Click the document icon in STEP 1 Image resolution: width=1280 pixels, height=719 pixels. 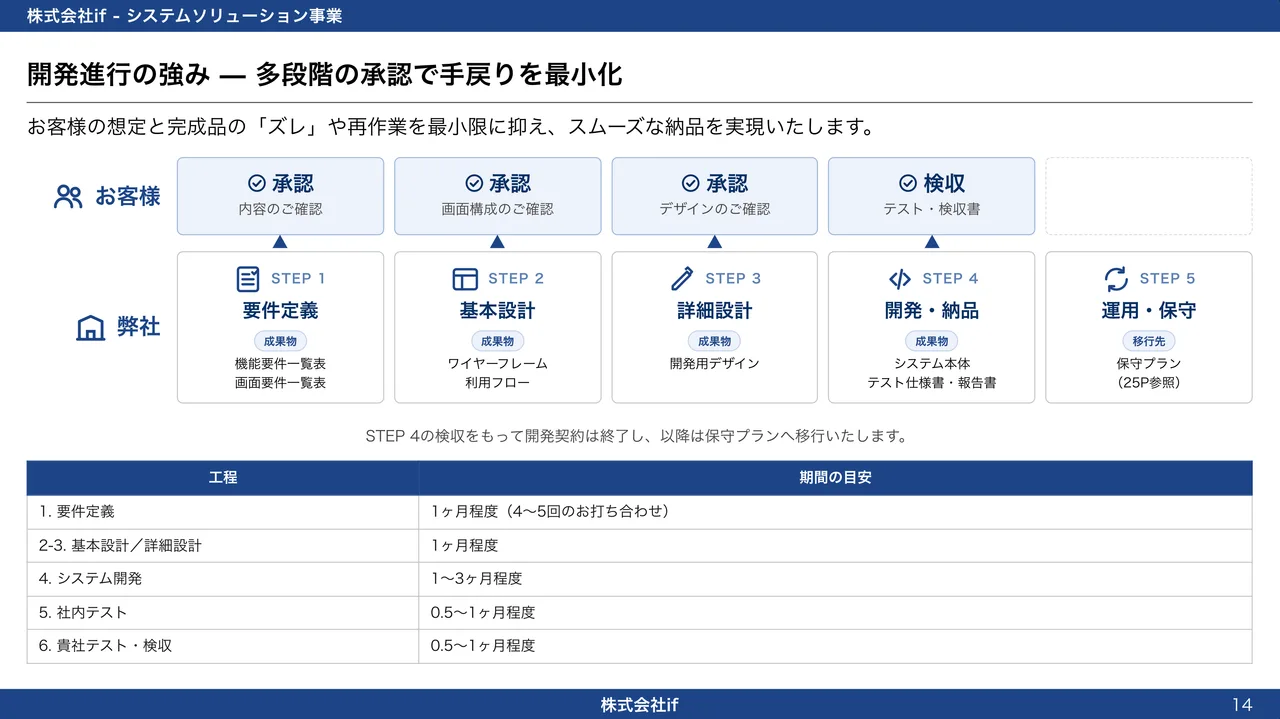pyautogui.click(x=247, y=279)
